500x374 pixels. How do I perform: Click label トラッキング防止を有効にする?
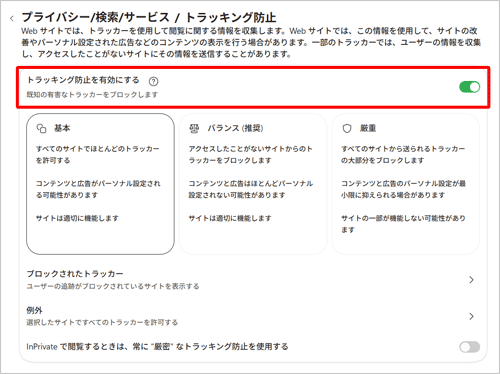[x=83, y=80]
